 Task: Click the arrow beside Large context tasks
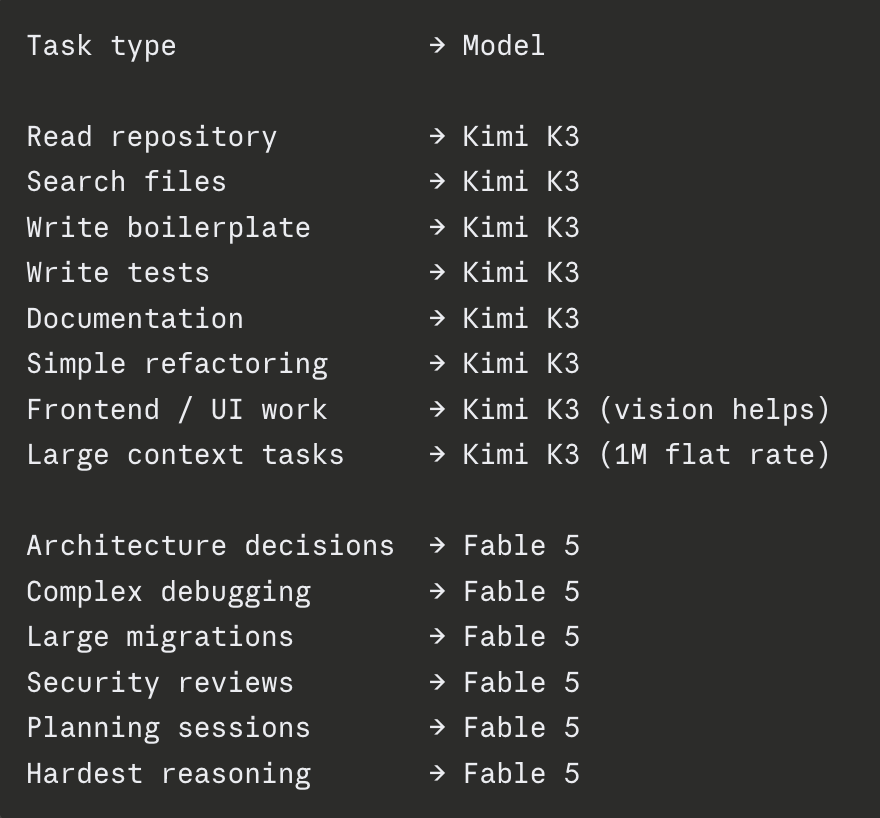coord(437,454)
